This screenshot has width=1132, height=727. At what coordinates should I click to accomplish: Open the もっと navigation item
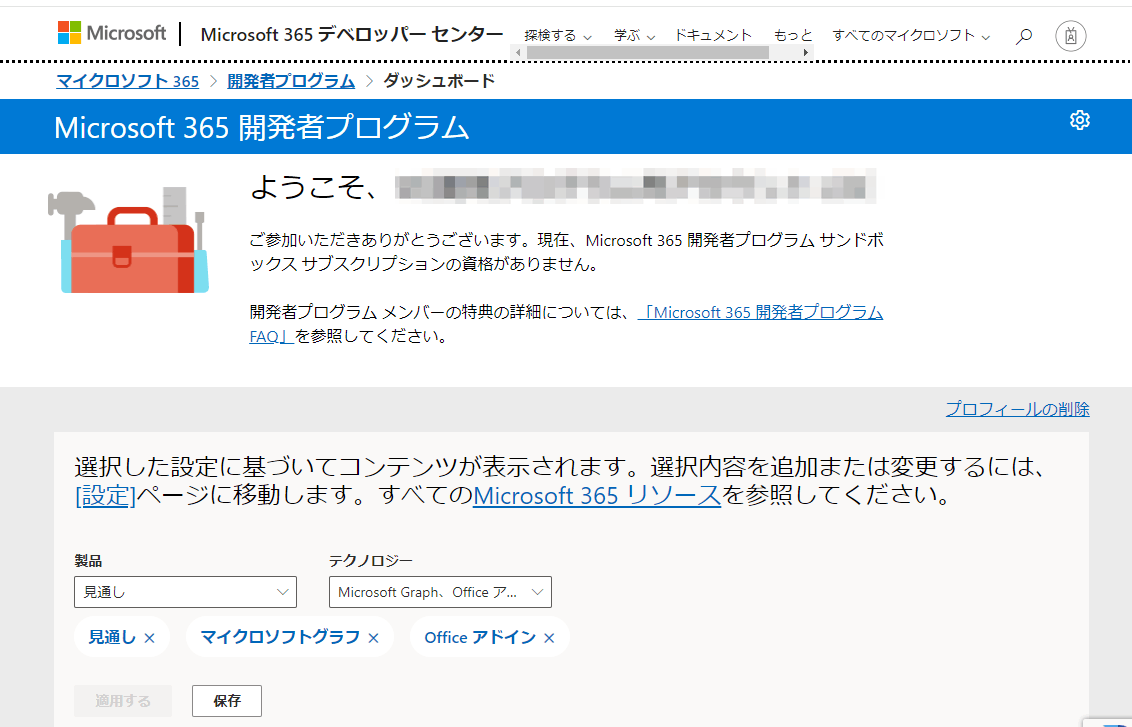pos(792,33)
